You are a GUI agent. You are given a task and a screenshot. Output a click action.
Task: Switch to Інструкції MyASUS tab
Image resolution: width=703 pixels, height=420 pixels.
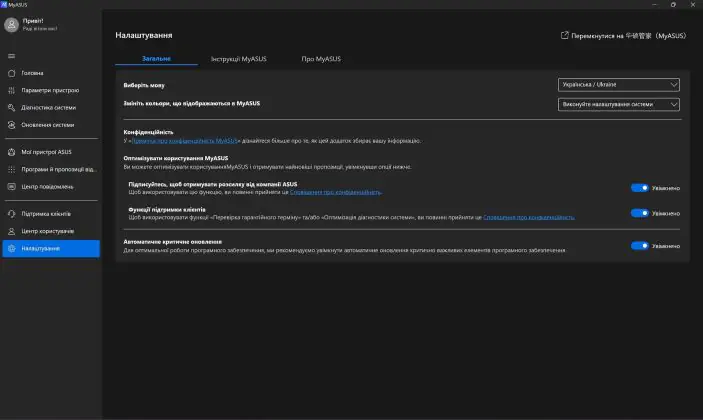239,59
